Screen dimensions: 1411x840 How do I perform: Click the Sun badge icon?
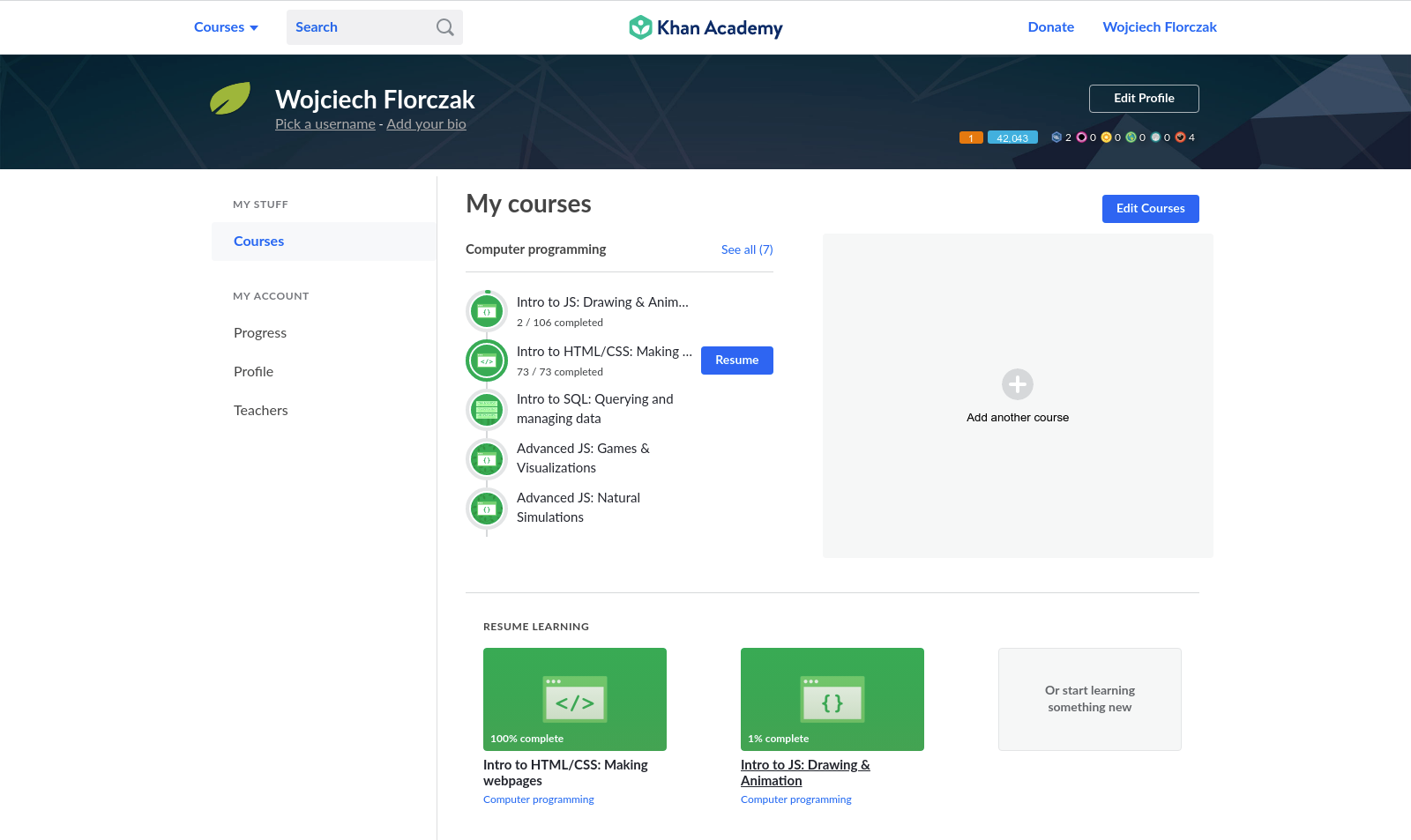tap(1106, 138)
